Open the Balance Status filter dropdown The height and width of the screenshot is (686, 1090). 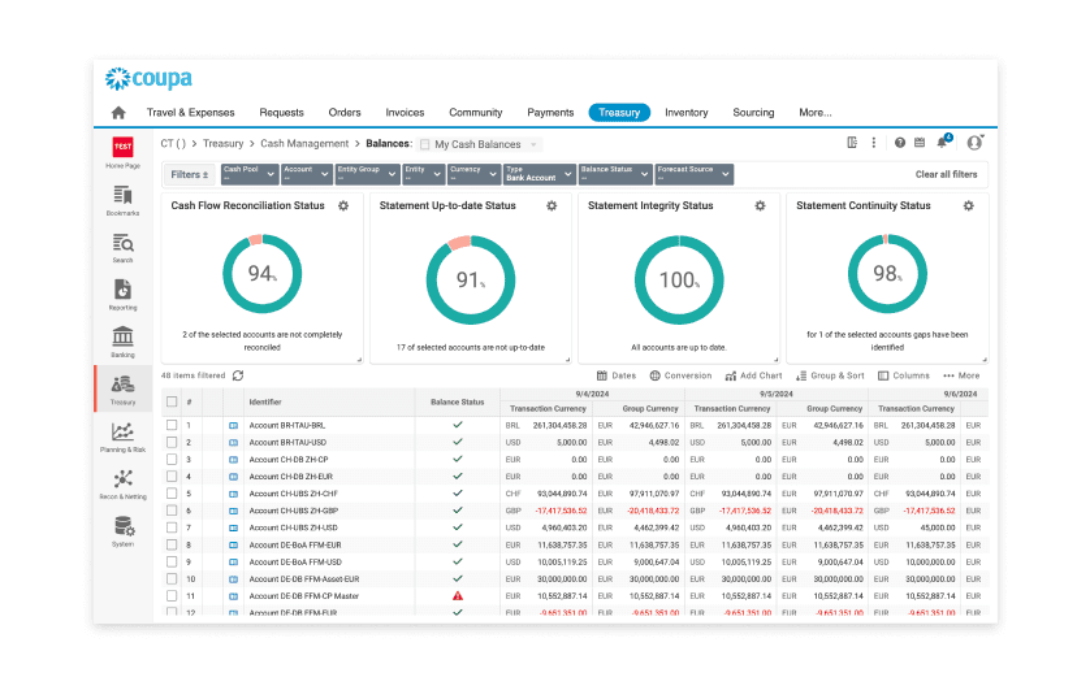pos(615,174)
